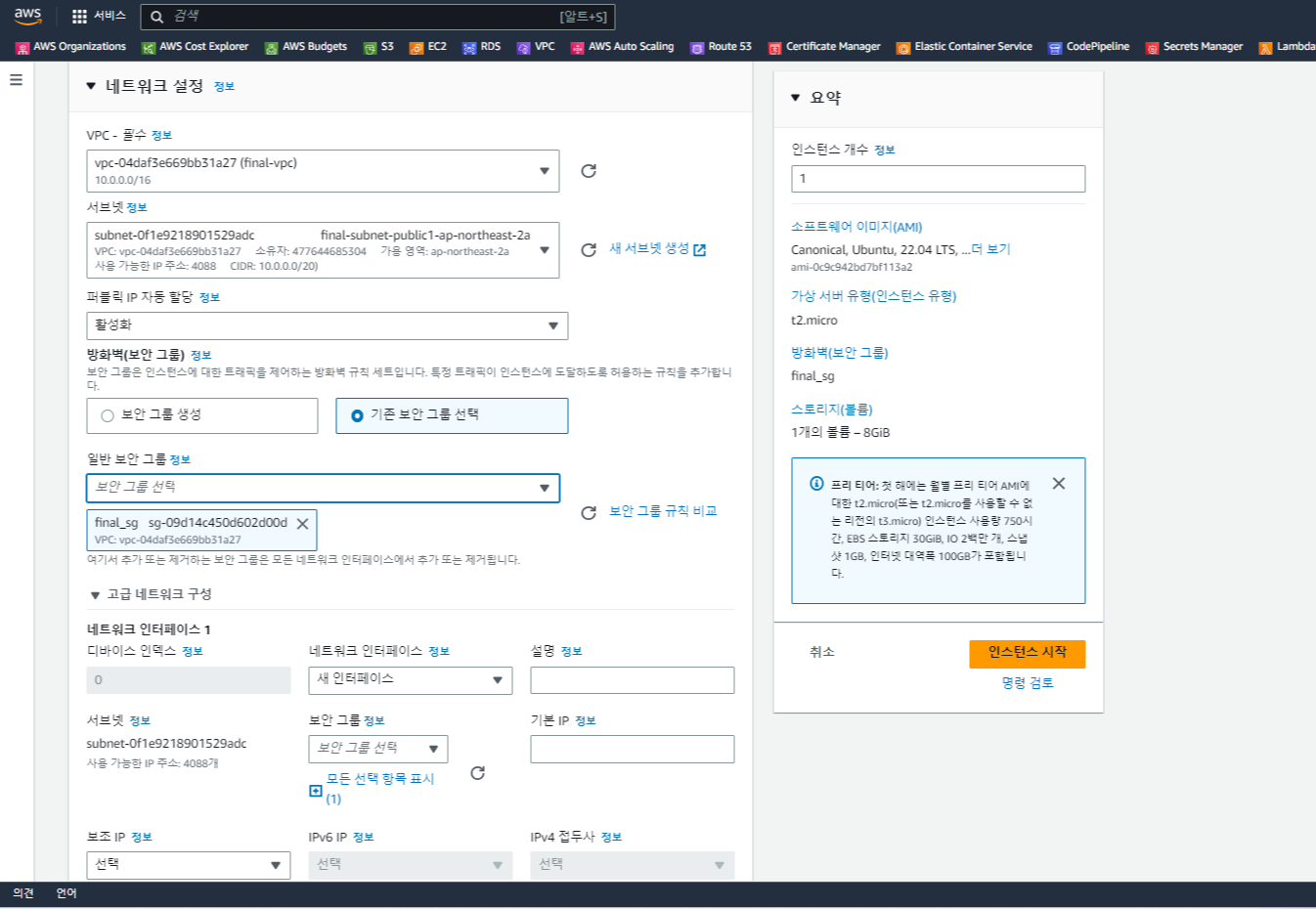1316x909 pixels.
Task: Refresh the security group list
Action: click(589, 513)
